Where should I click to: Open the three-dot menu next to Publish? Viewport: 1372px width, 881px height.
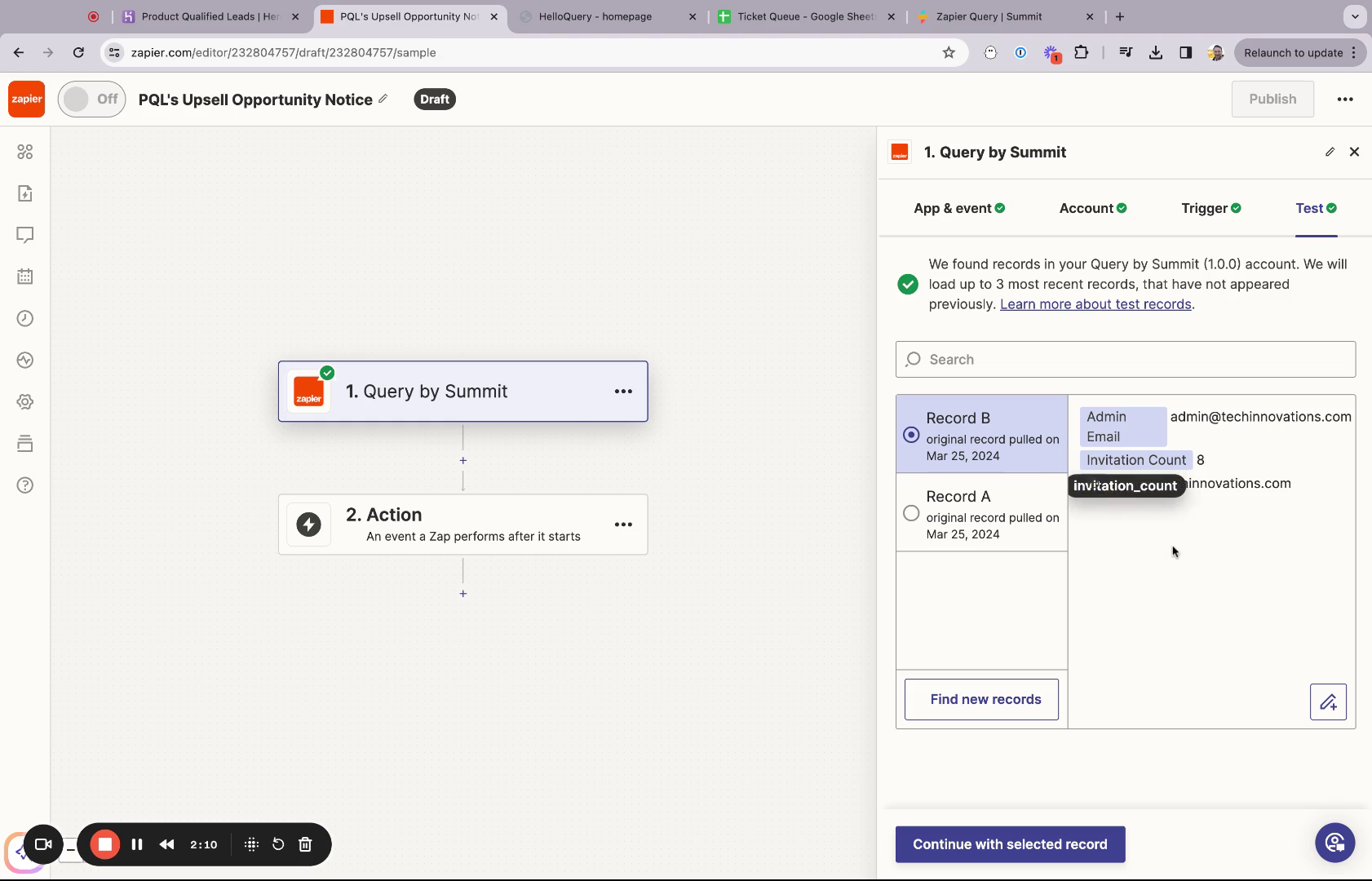coord(1345,100)
